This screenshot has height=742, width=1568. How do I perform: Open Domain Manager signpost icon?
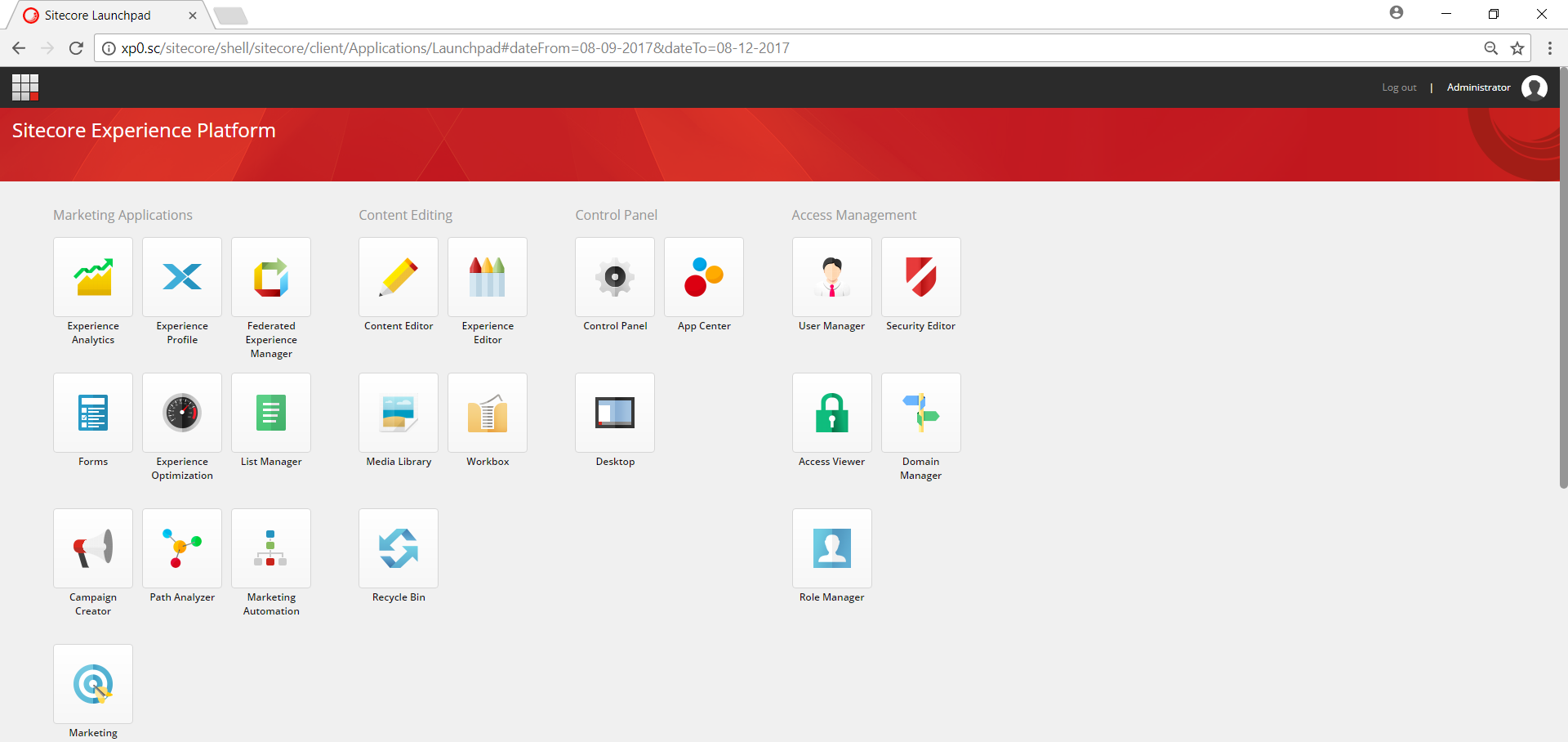click(x=921, y=413)
